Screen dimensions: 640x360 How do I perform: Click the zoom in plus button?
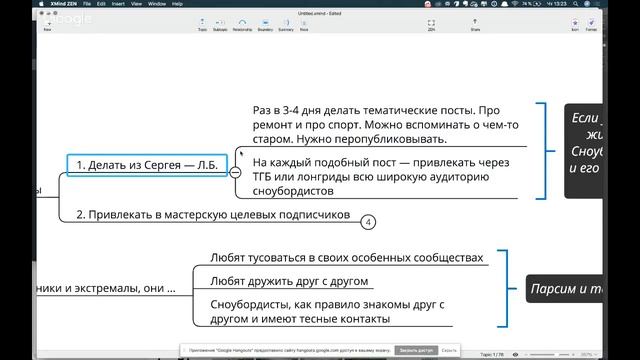point(573,355)
